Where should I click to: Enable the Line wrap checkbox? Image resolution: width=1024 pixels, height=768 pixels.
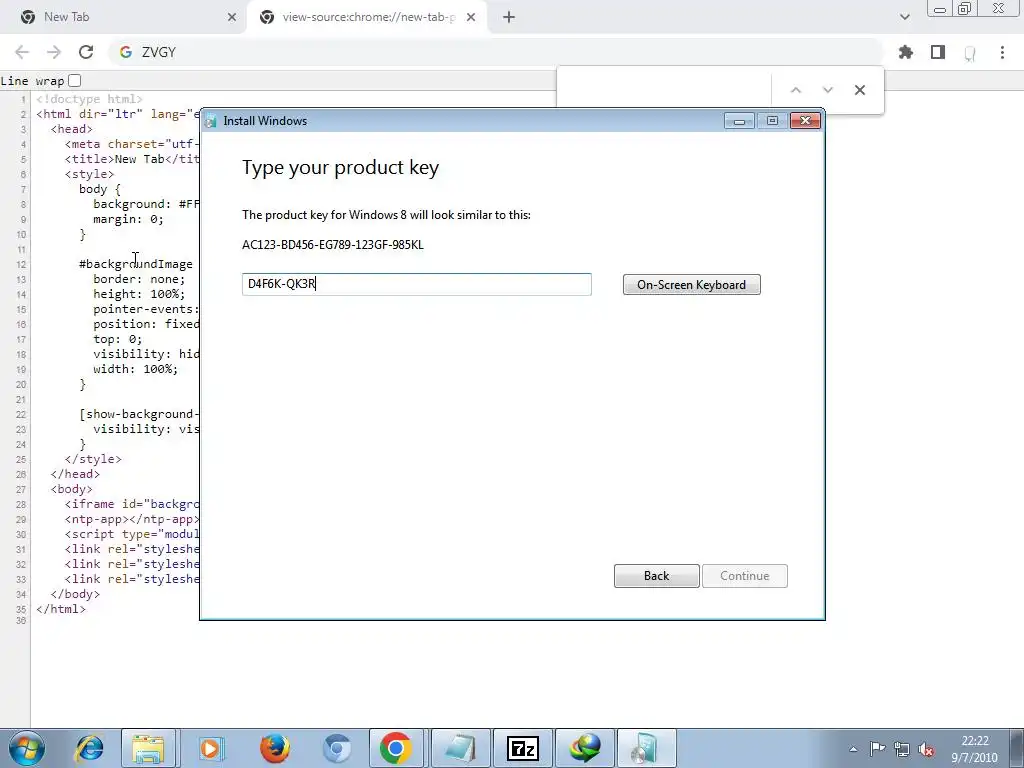click(74, 80)
